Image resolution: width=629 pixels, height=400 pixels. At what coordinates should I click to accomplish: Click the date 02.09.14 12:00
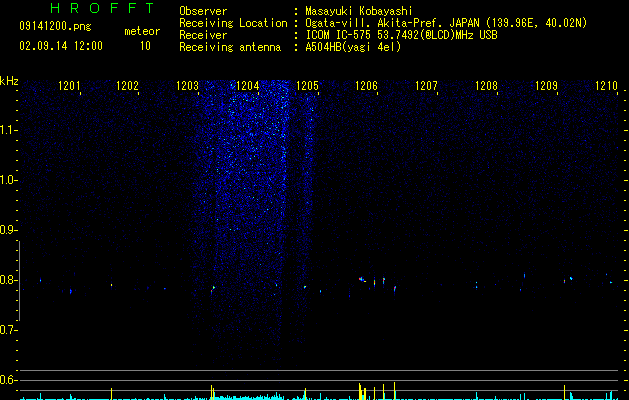(x=61, y=46)
